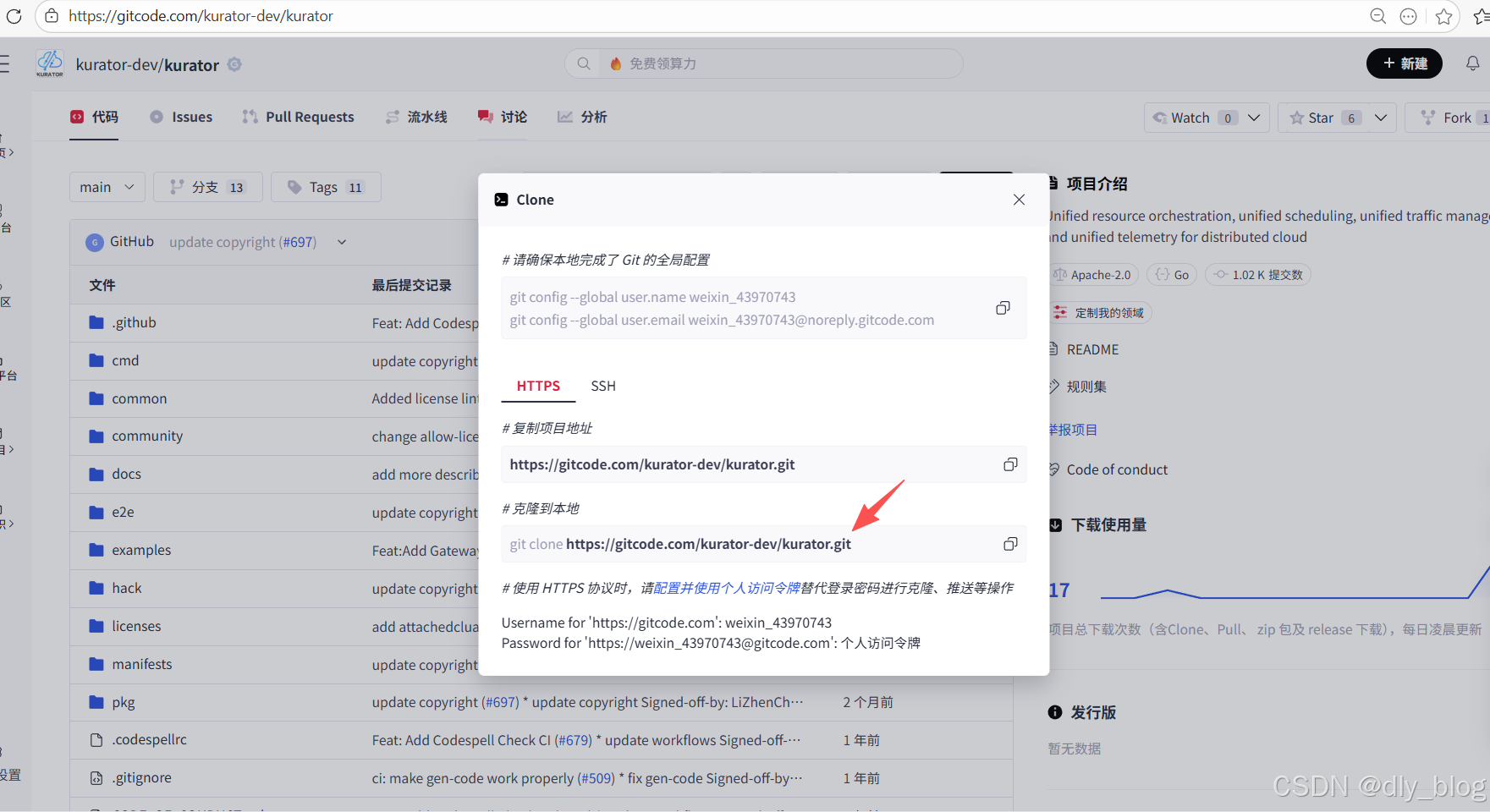Screen dimensions: 1490x812
Task: Switch to the SSH tab
Action: tap(603, 386)
